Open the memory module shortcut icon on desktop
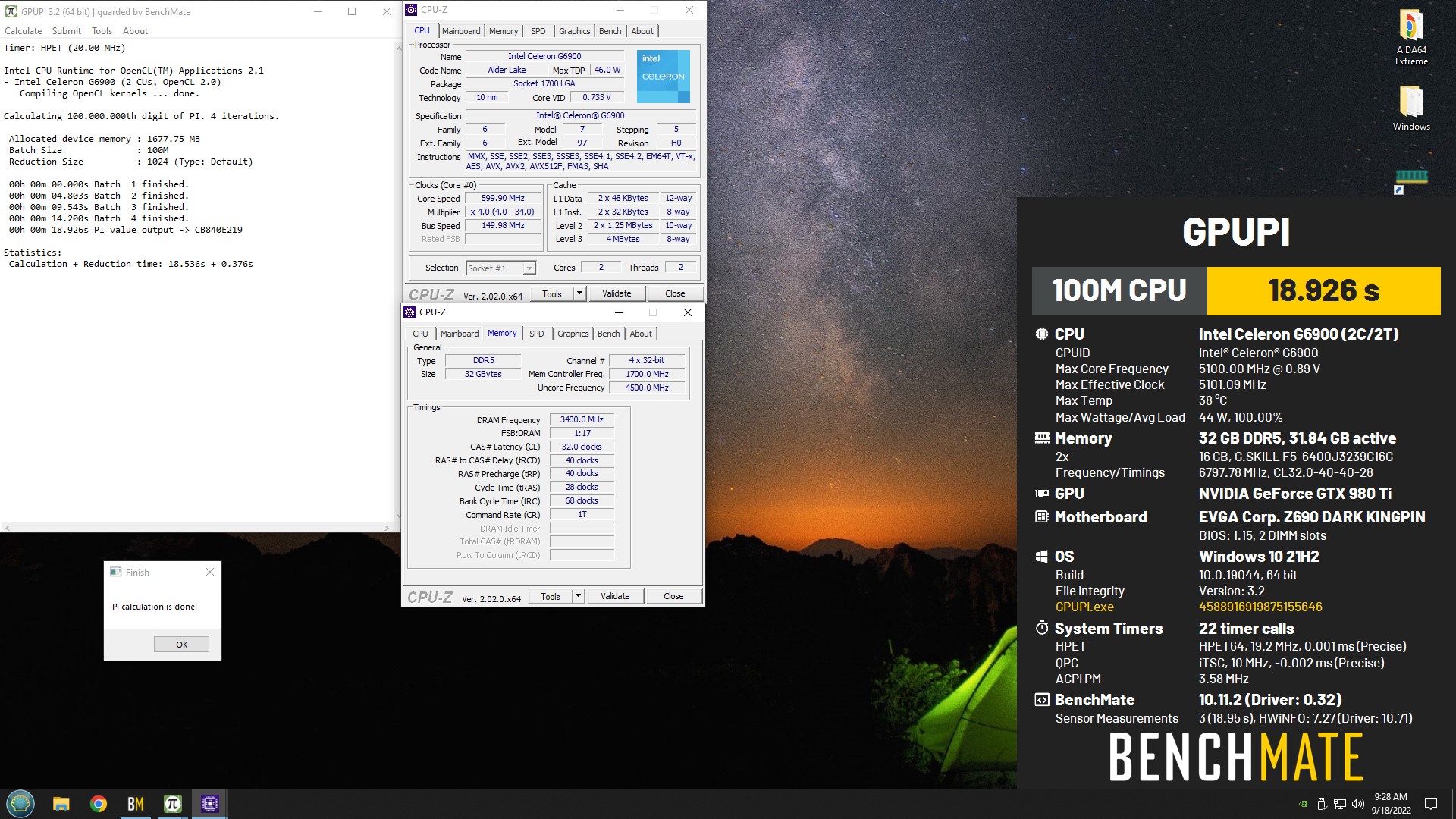1456x819 pixels. point(1411,180)
